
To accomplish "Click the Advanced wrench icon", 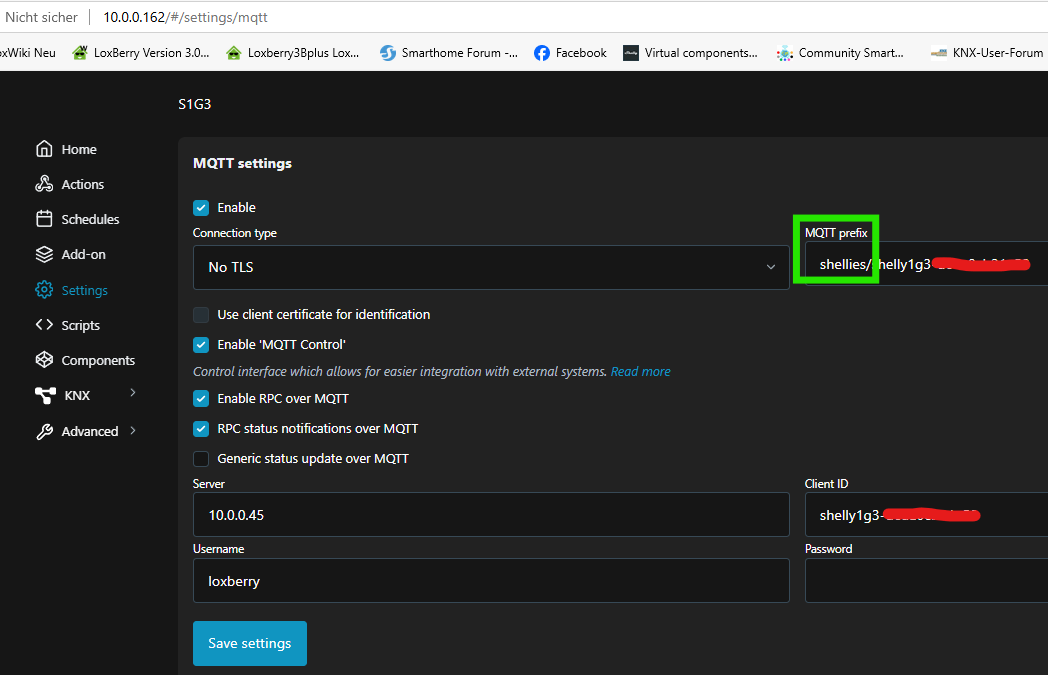I will (44, 431).
